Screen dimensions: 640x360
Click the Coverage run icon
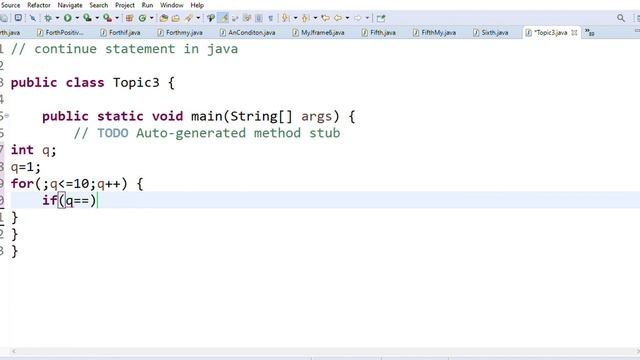[87, 18]
